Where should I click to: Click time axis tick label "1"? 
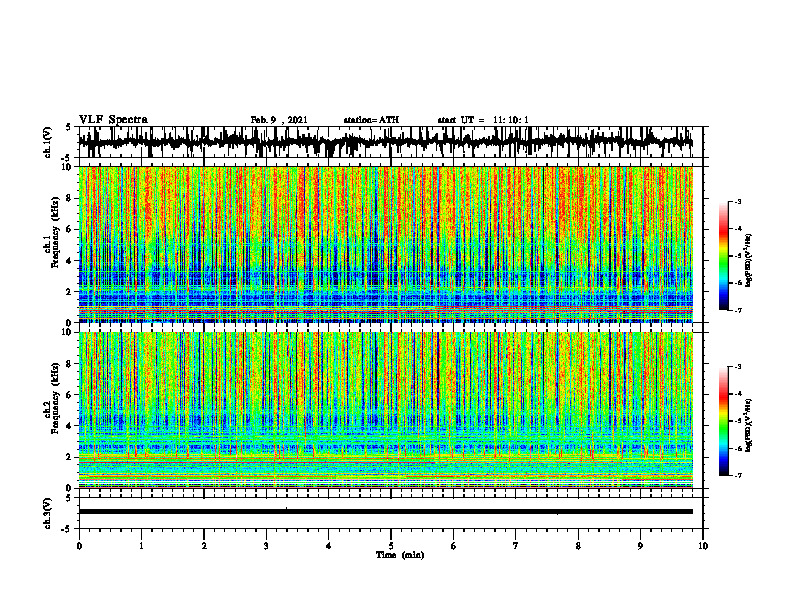click(141, 546)
